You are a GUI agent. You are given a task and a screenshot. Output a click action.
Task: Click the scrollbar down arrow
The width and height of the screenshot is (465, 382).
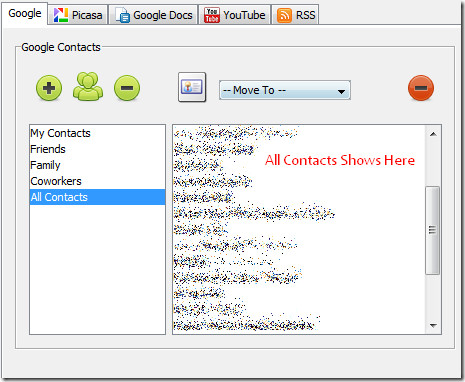(x=433, y=325)
